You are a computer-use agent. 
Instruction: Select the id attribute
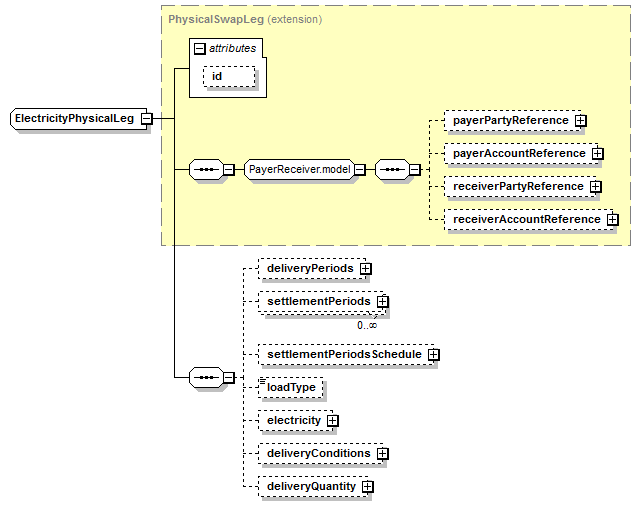point(229,76)
